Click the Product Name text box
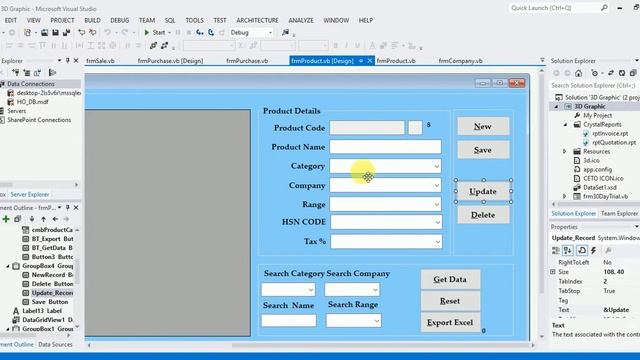The image size is (640, 360). 385,147
